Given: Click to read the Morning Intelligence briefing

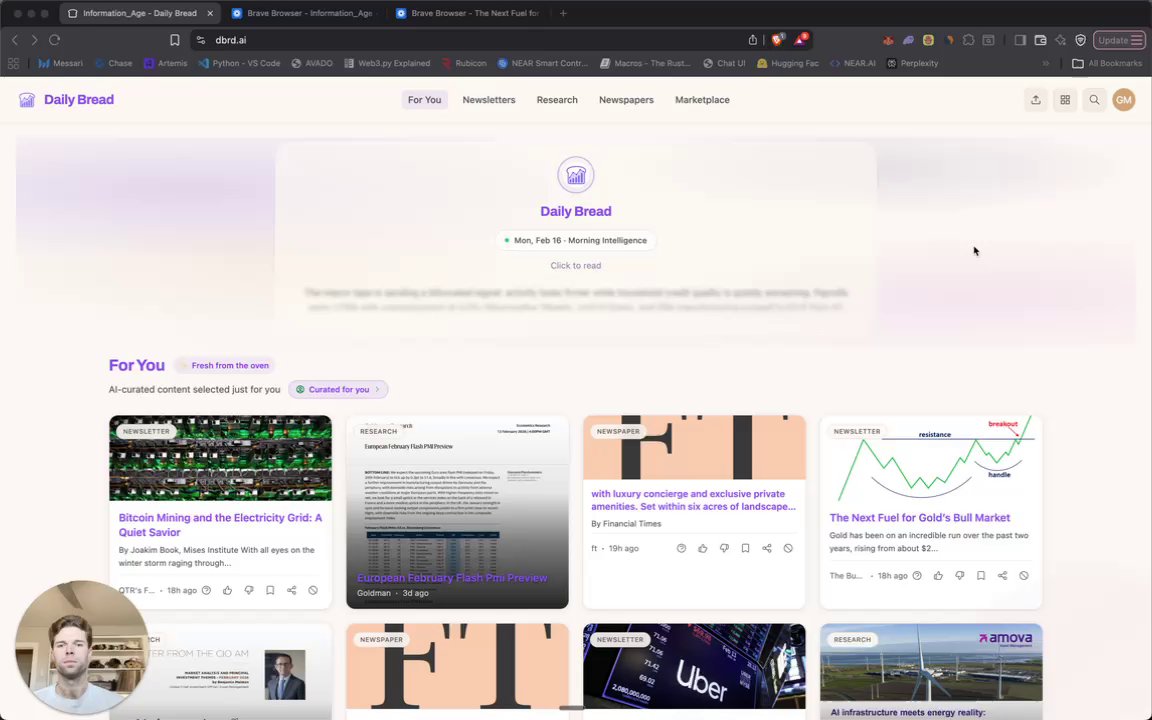Looking at the screenshot, I should 575,265.
